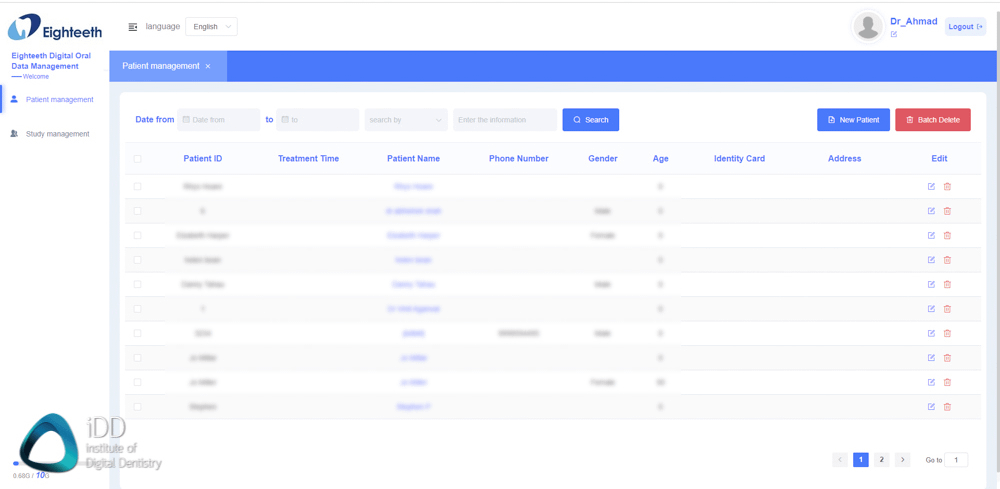Image resolution: width=1000 pixels, height=489 pixels.
Task: Click the New Patient button
Action: [853, 120]
